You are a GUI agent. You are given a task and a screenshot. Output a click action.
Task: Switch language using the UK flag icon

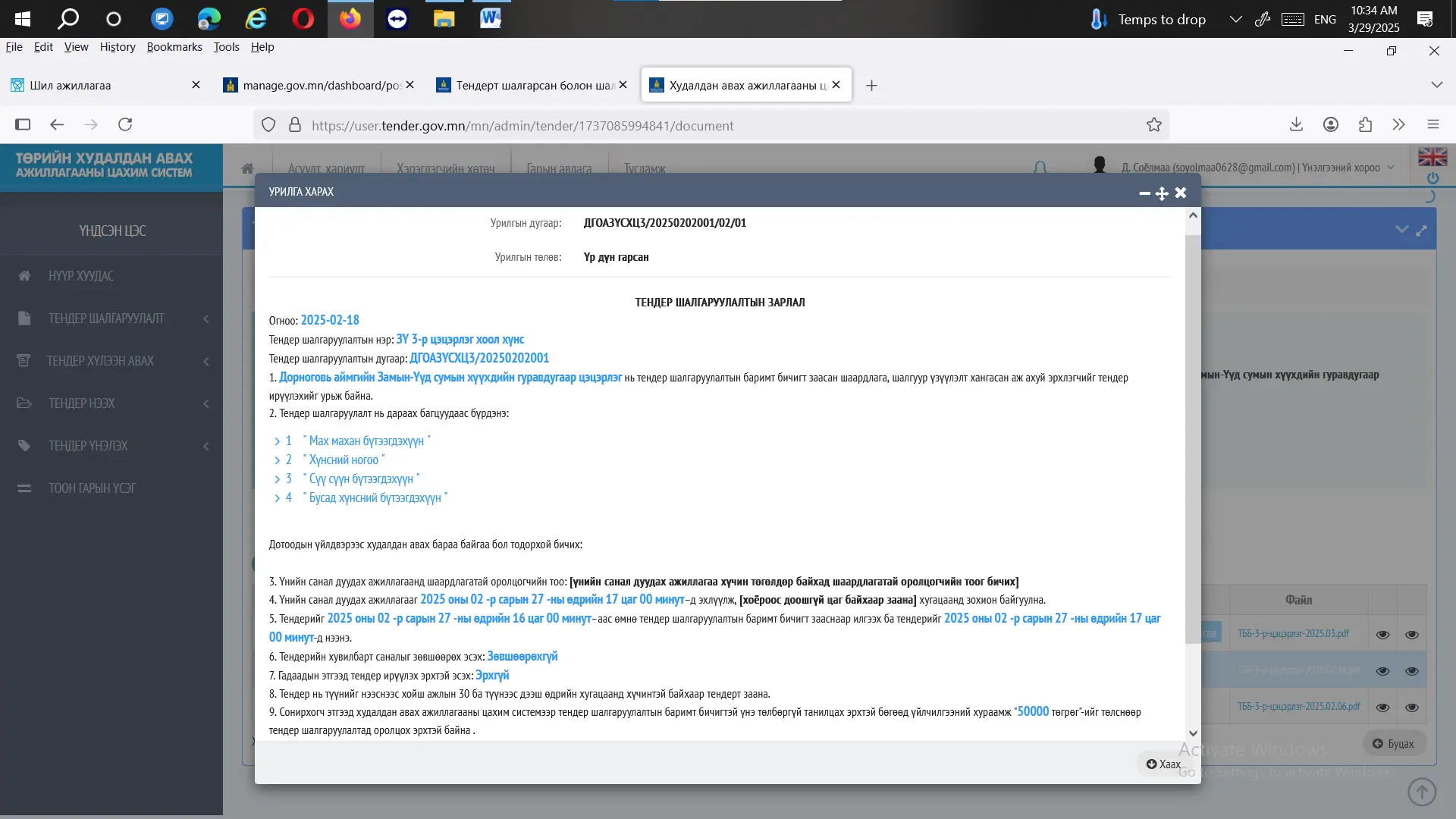[1432, 157]
